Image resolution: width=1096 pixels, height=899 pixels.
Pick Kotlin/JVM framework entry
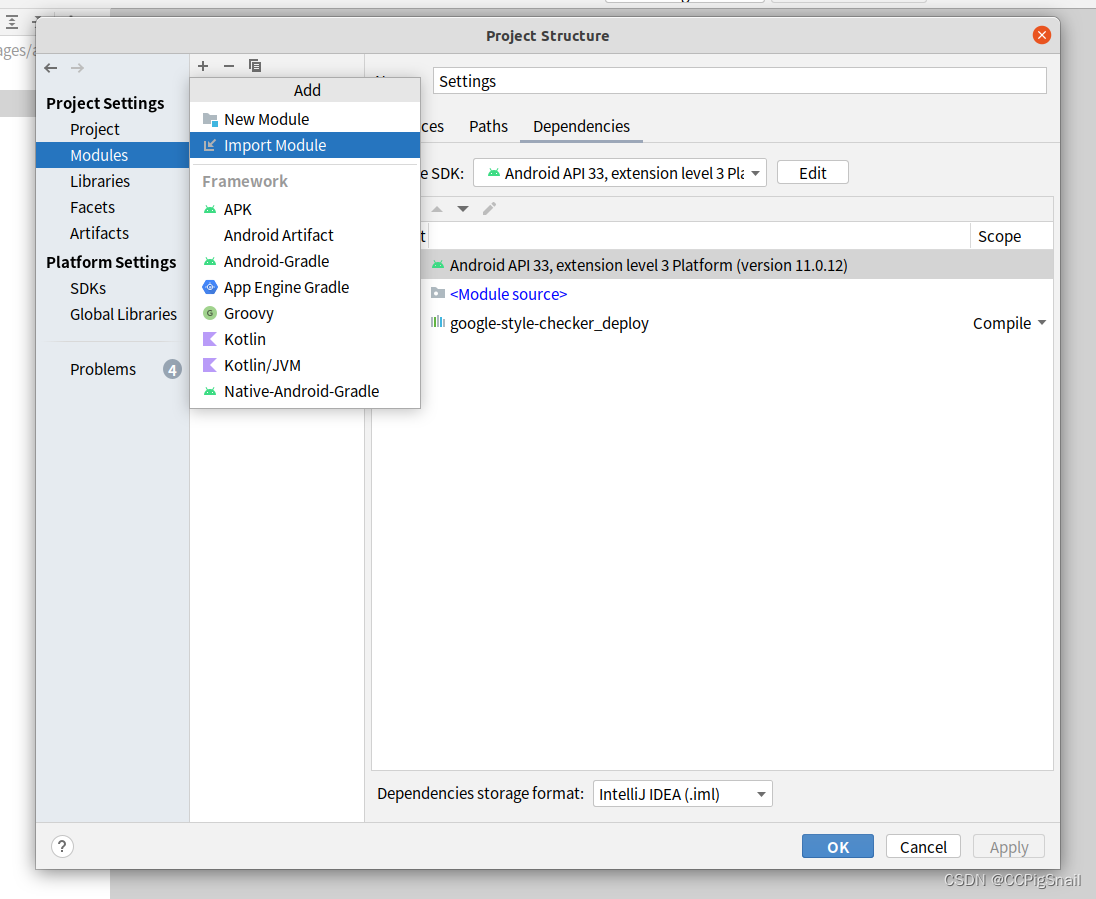305,365
